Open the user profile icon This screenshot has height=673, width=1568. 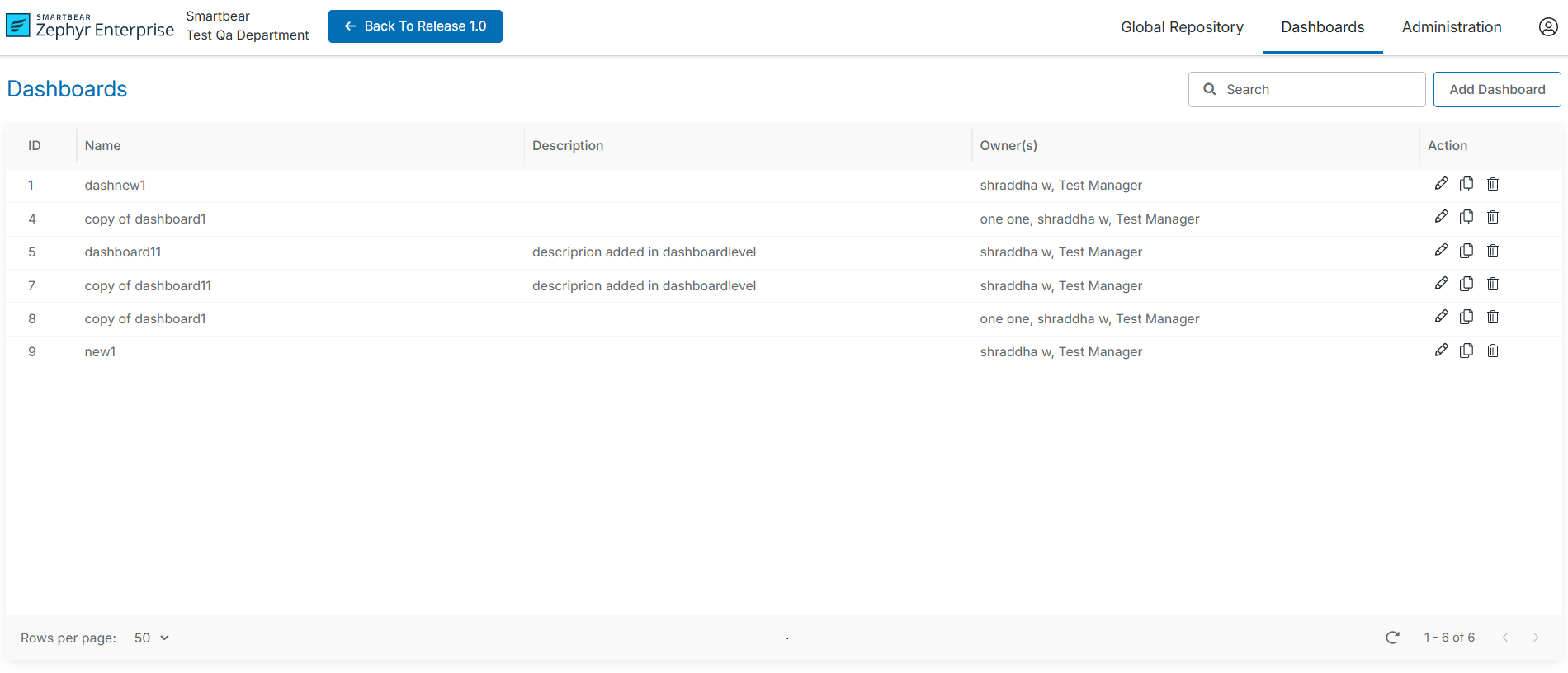(1548, 27)
